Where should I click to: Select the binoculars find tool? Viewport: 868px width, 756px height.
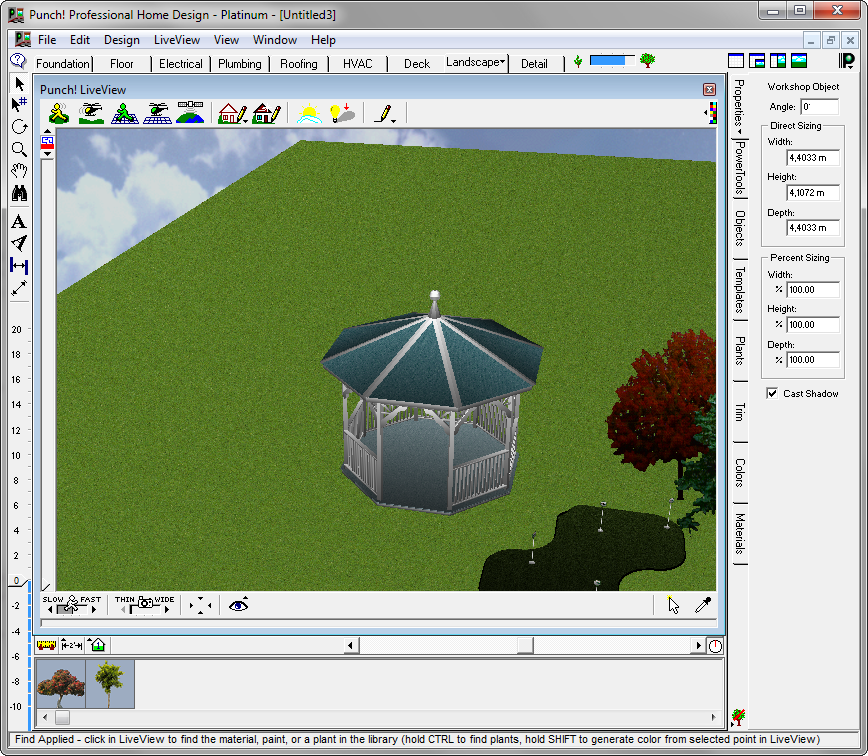[x=19, y=193]
